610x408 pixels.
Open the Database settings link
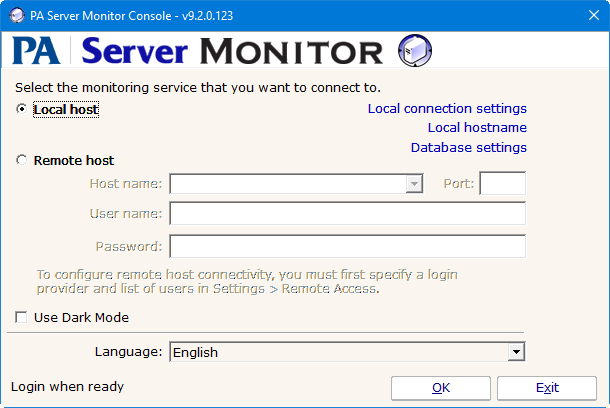pyautogui.click(x=468, y=148)
